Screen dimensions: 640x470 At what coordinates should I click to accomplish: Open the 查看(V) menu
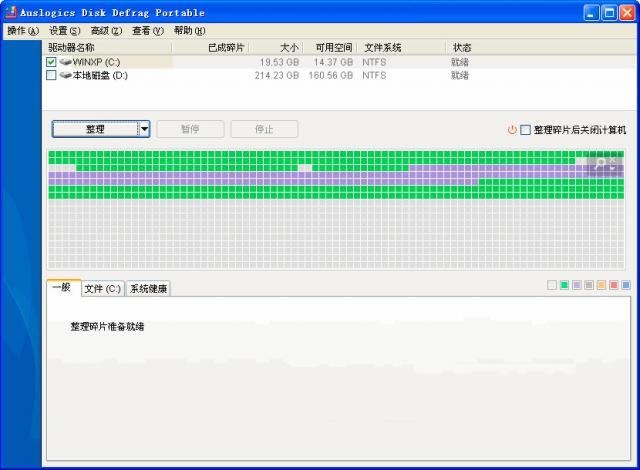point(148,31)
